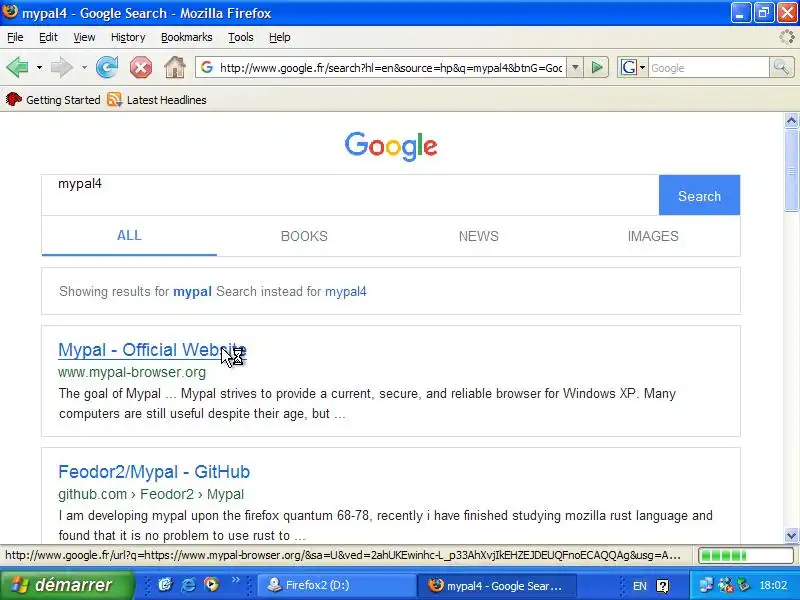Screen dimensions: 800x600
Task: Open the network computers tray icon
Action: pyautogui.click(x=706, y=585)
